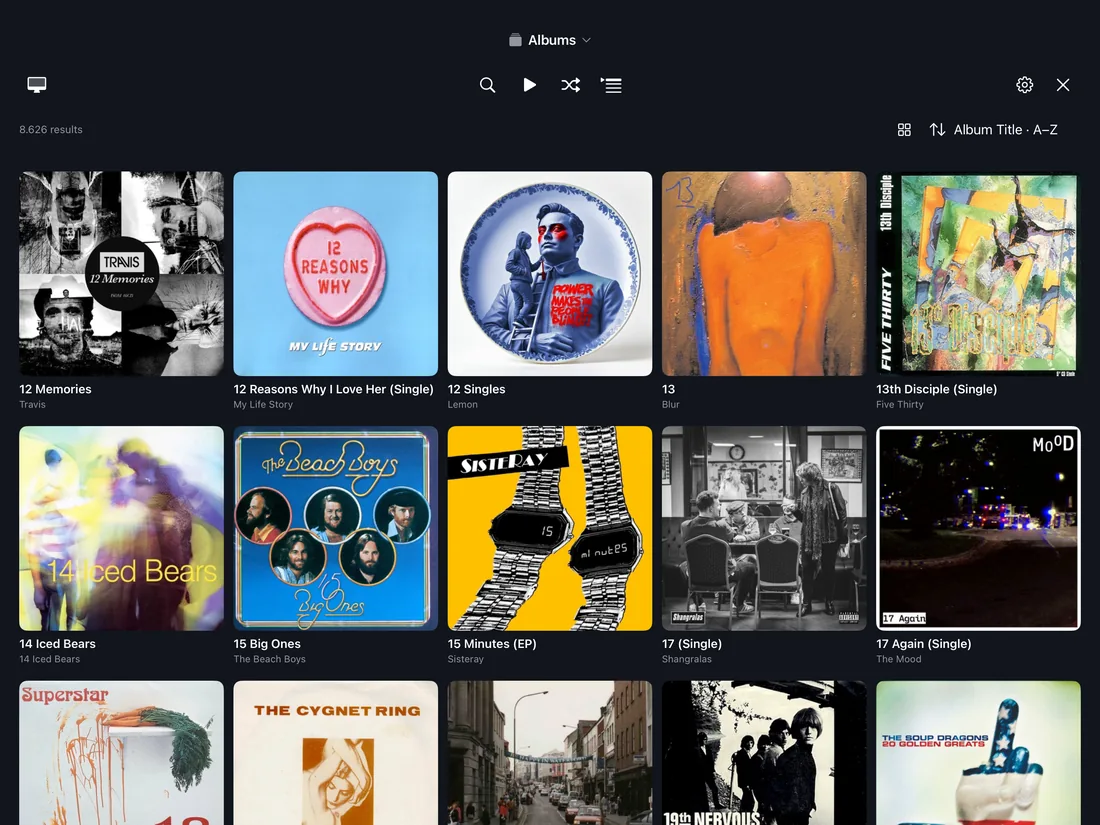
Task: Select the "14 Iced Bears" album title
Action: (58, 644)
